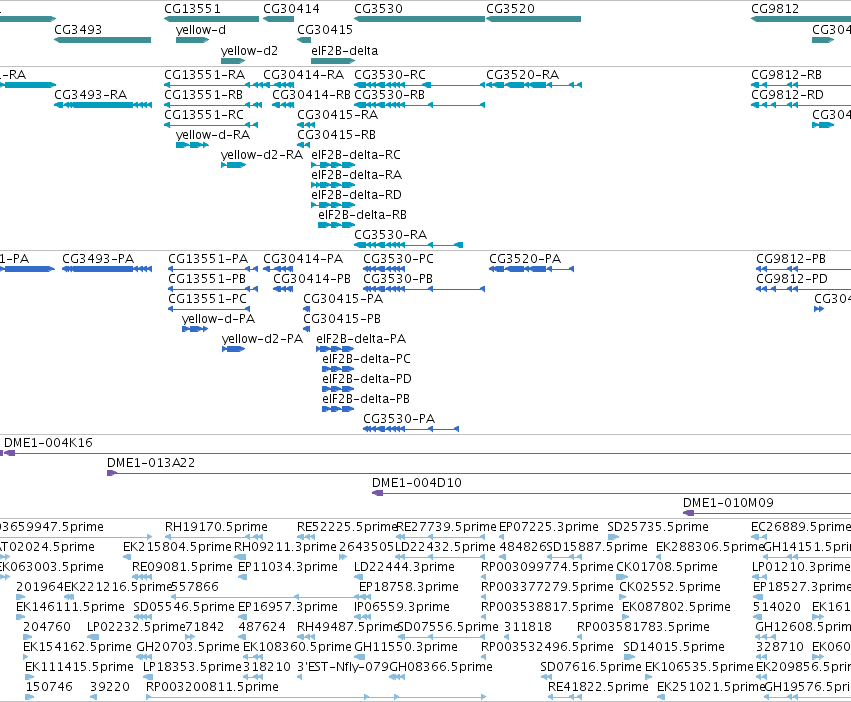Click protein CG3520-PA
This screenshot has width=851, height=702.
tap(525, 259)
